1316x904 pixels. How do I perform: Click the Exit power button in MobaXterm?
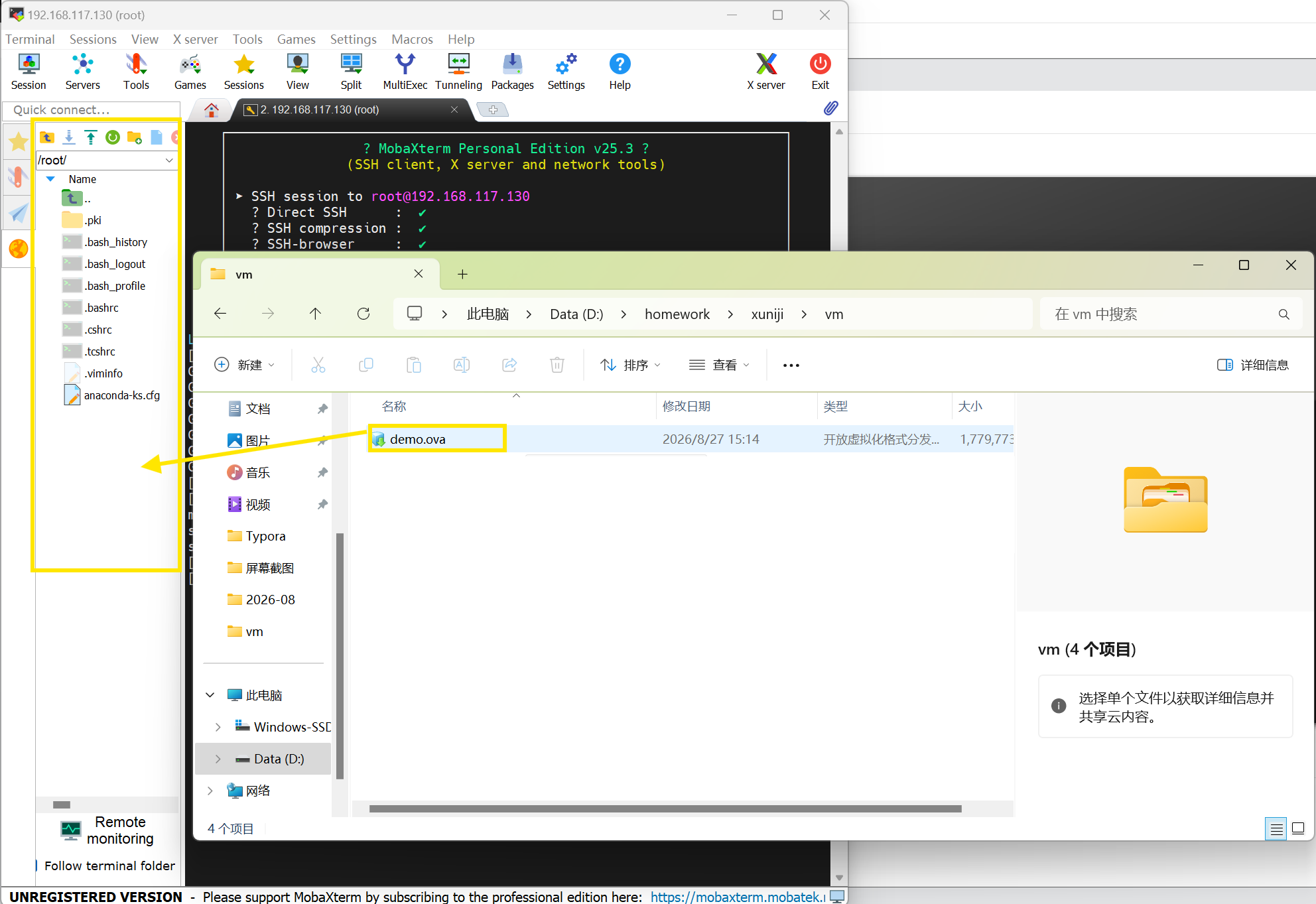[x=821, y=72]
